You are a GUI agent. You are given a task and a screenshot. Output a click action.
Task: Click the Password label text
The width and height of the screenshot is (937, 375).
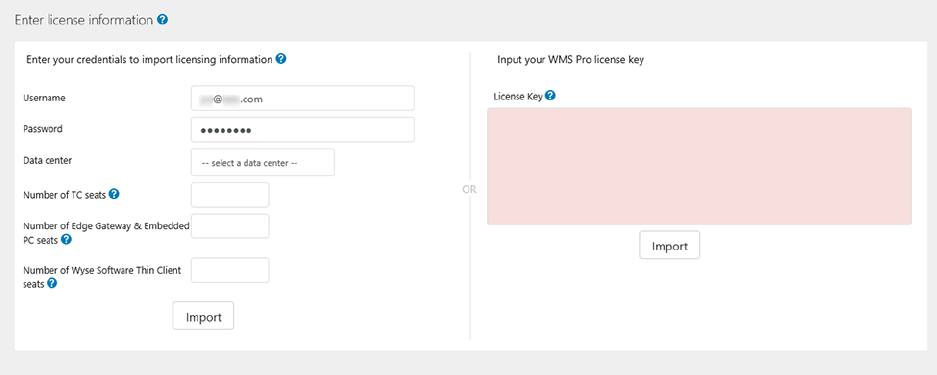[x=42, y=129]
